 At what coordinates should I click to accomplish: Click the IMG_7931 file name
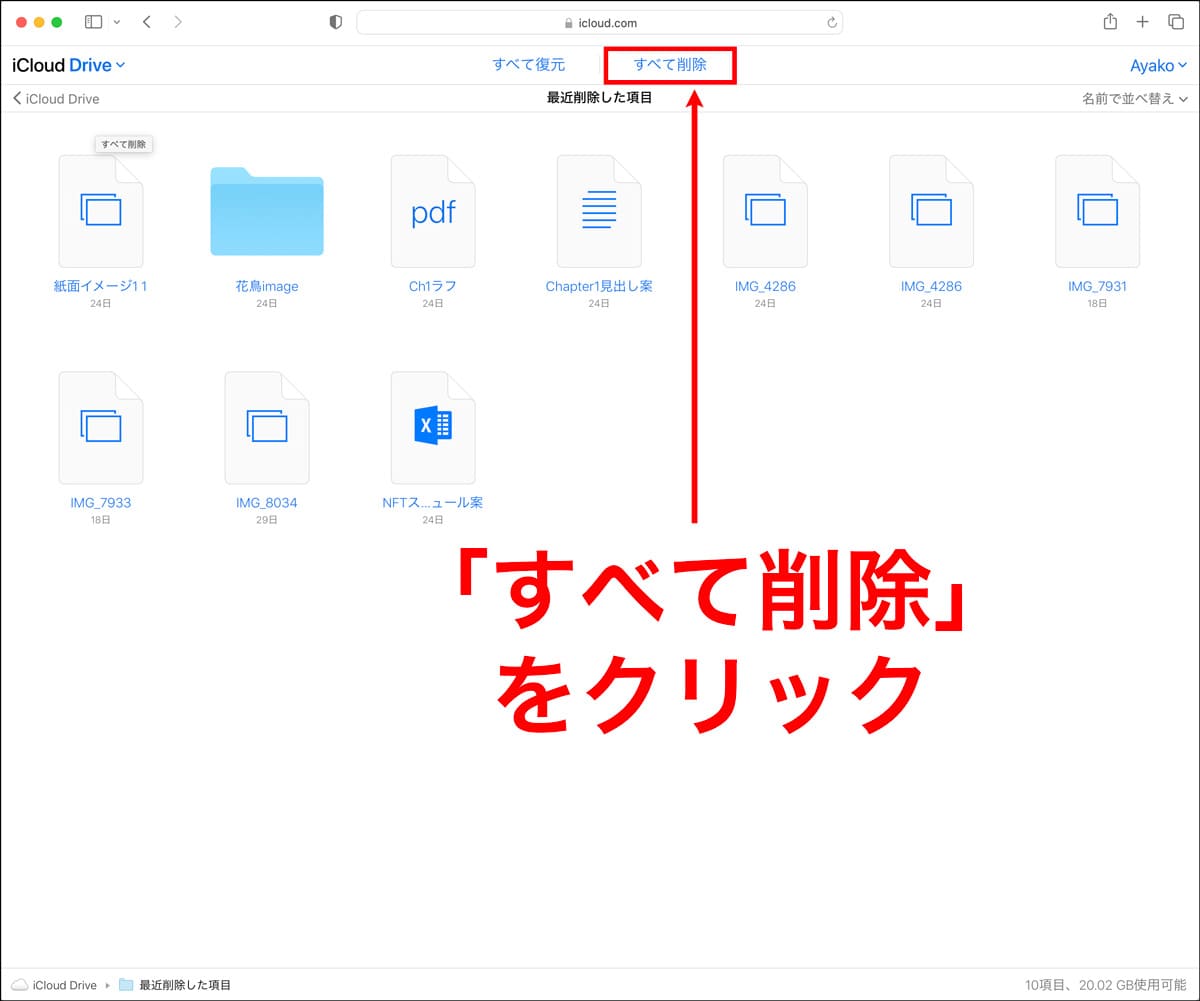click(x=1097, y=286)
